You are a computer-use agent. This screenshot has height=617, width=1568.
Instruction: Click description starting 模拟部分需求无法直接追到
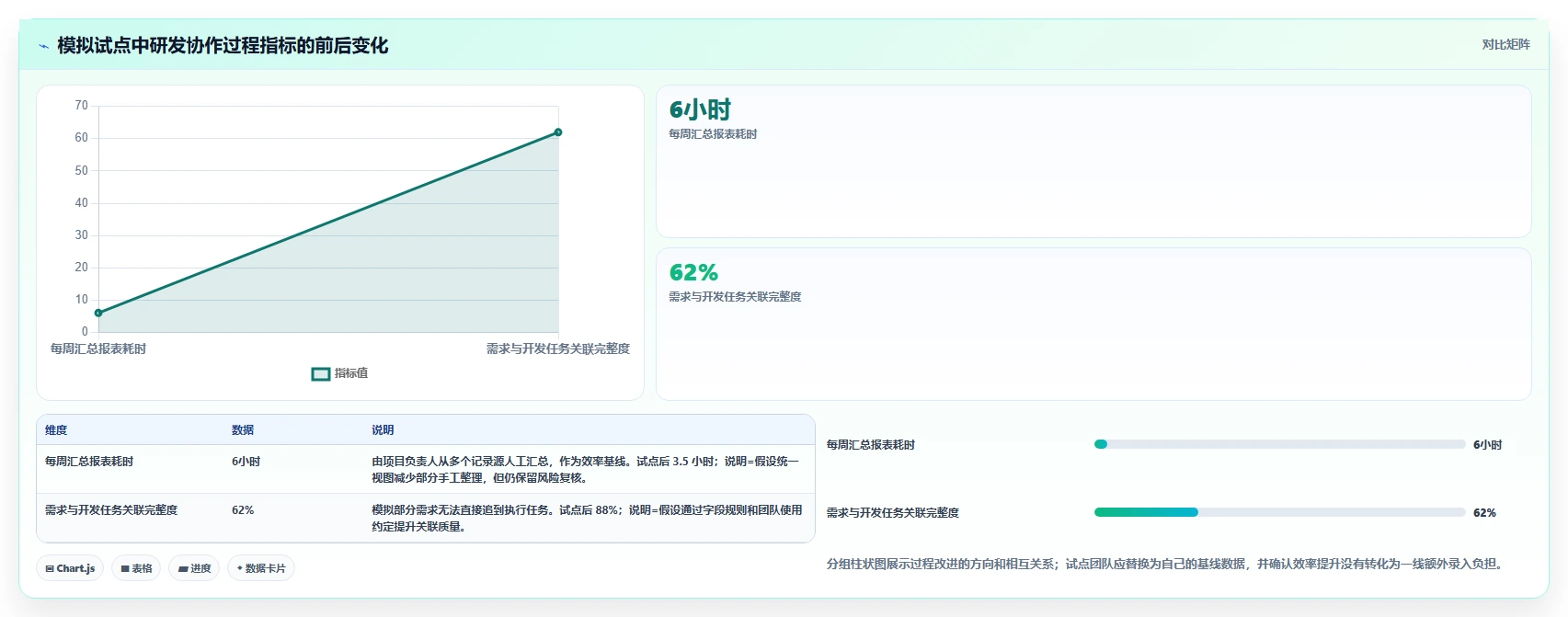point(587,519)
